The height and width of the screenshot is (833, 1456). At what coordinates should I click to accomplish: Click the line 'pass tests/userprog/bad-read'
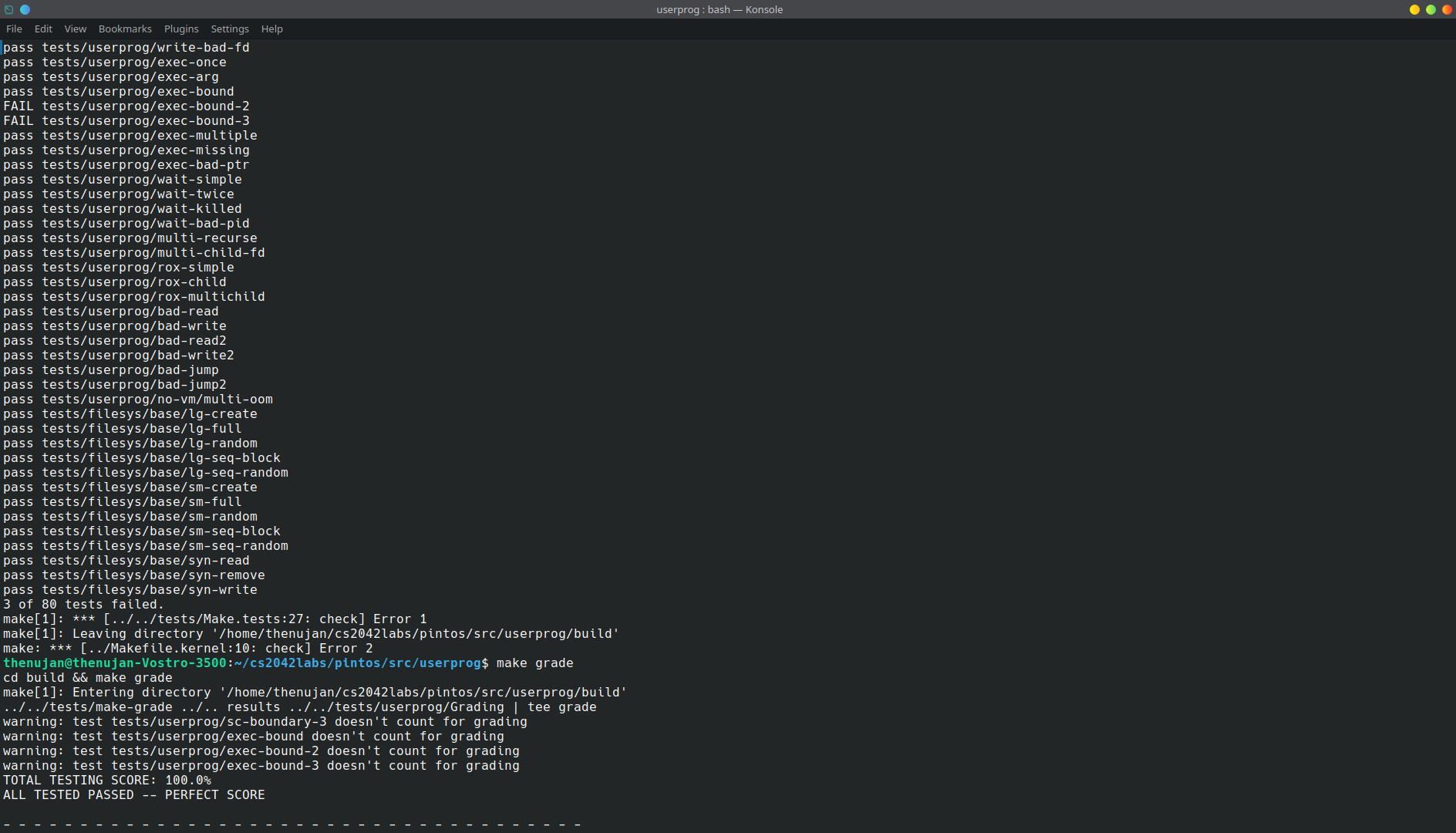coord(111,312)
